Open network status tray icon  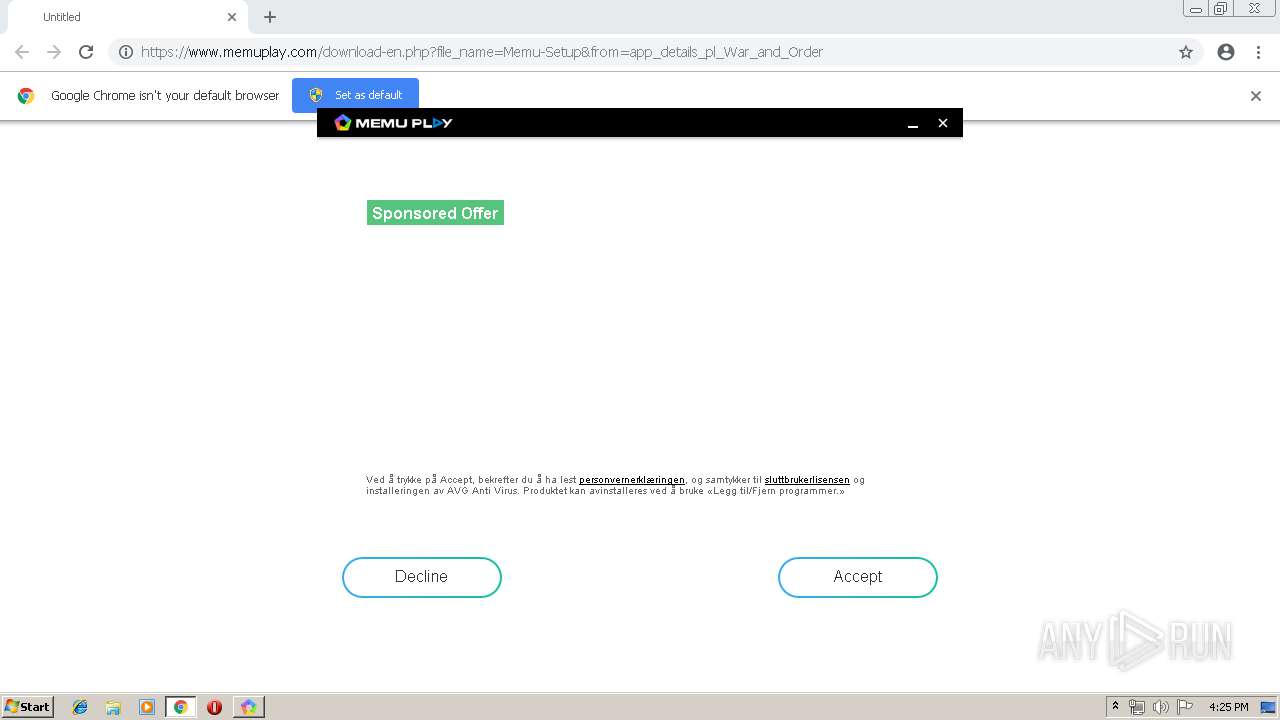1137,707
